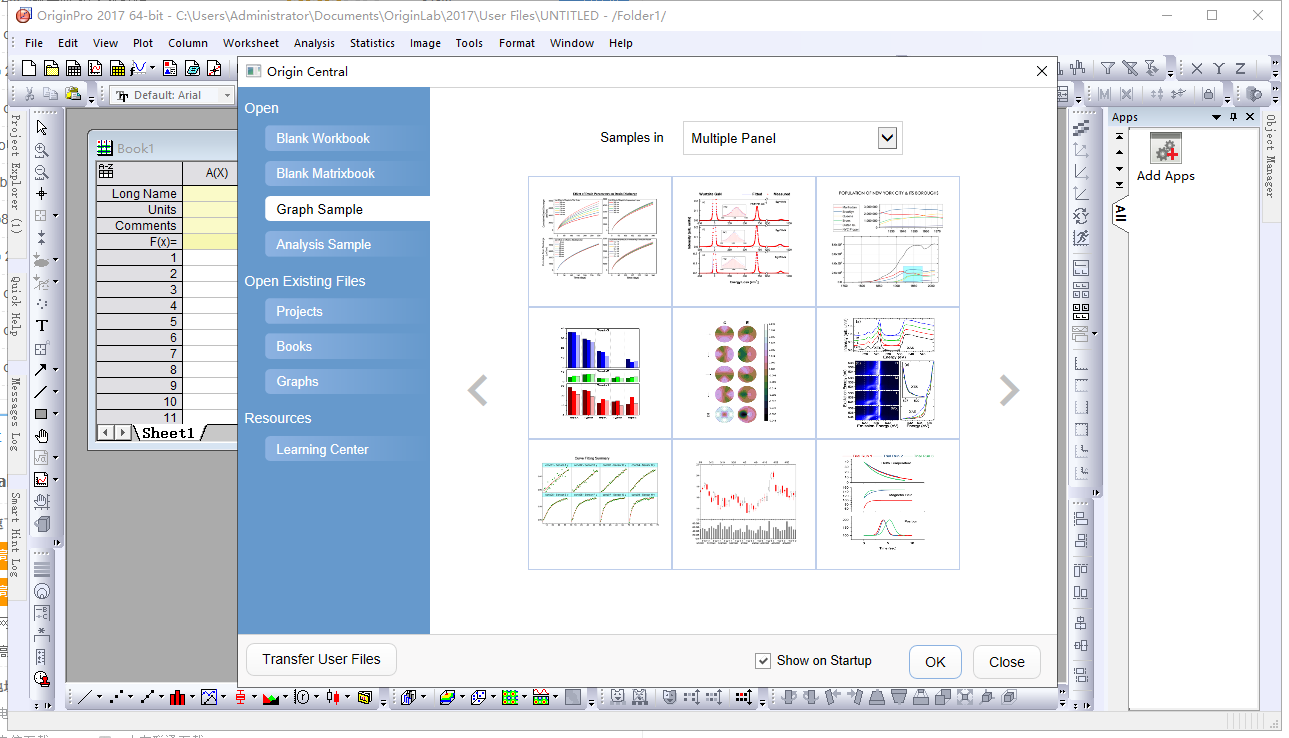Expand the Line tool dropdown arrow

click(55, 392)
